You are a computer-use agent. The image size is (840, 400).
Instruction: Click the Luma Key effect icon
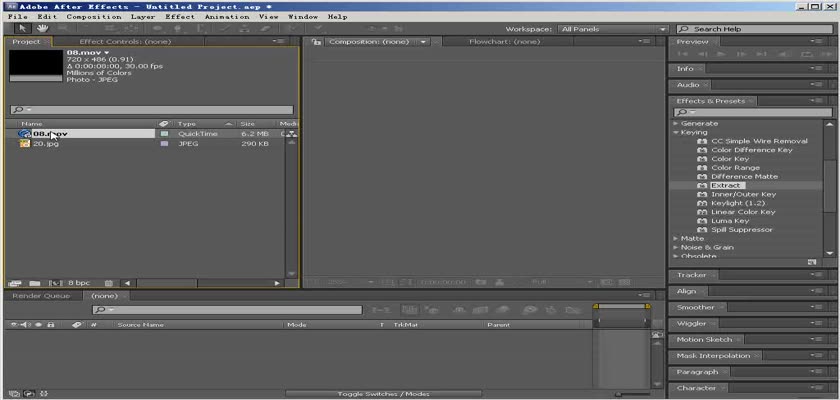702,221
